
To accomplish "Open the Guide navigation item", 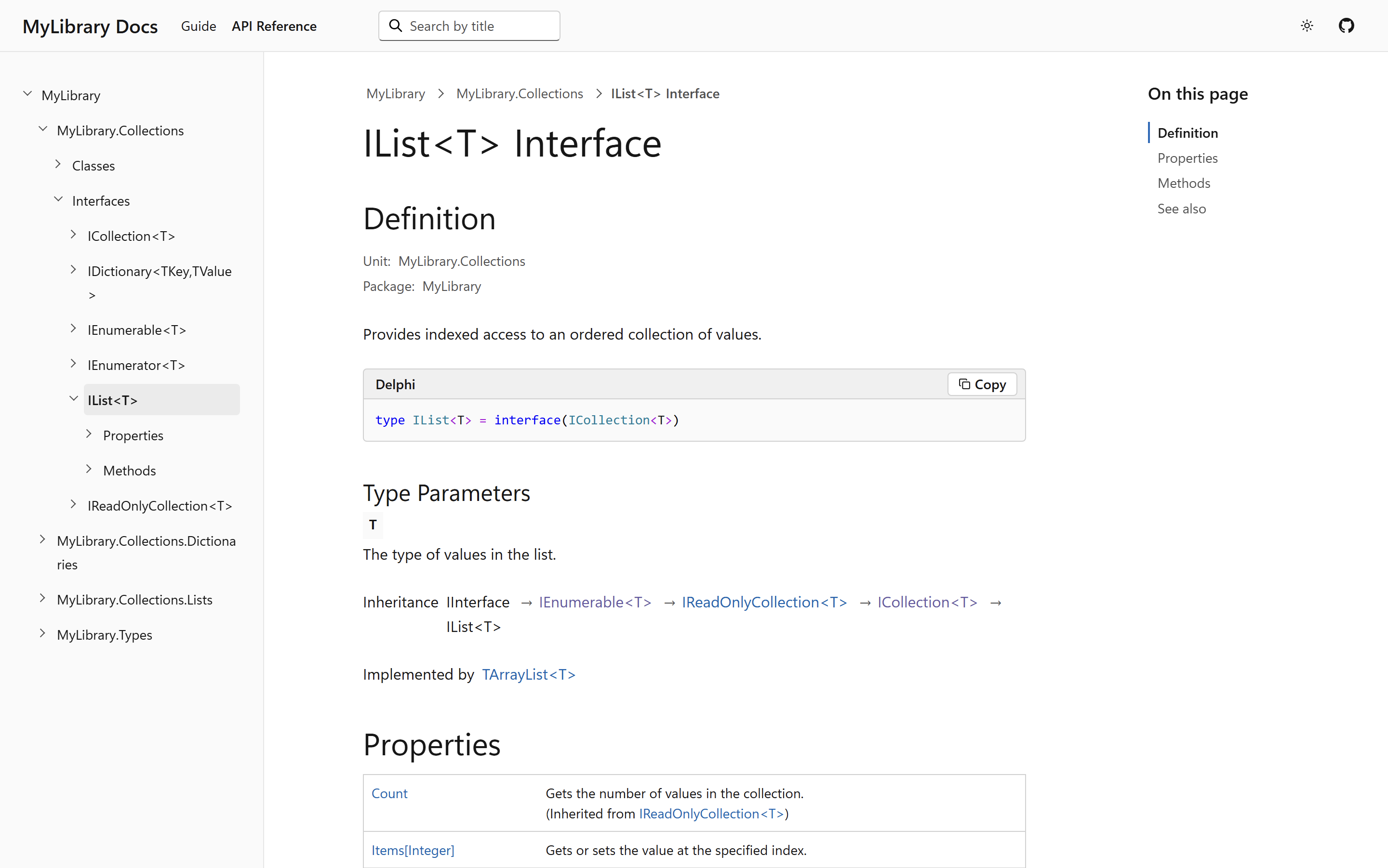I will tap(198, 26).
